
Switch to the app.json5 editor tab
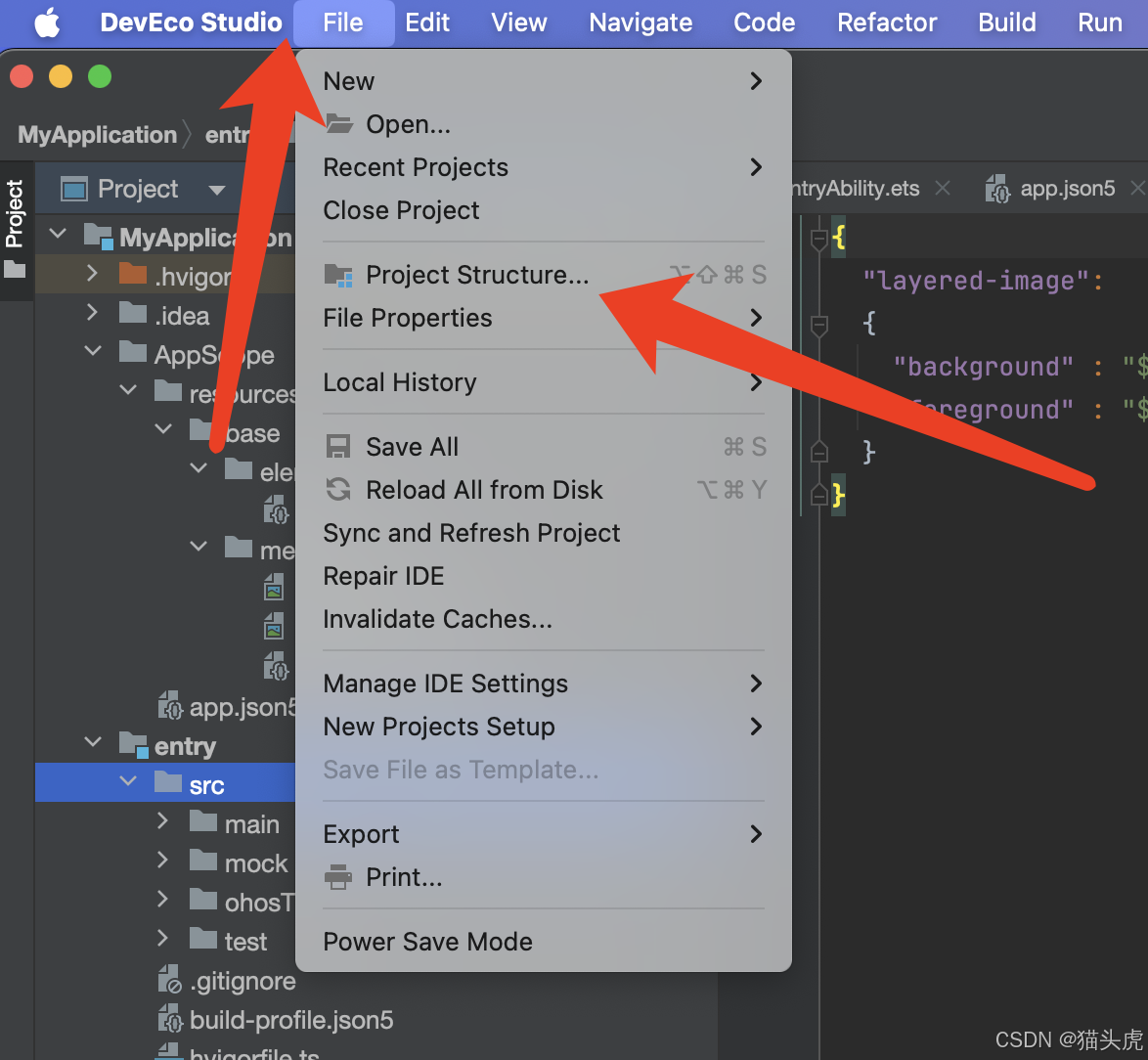[x=1068, y=189]
